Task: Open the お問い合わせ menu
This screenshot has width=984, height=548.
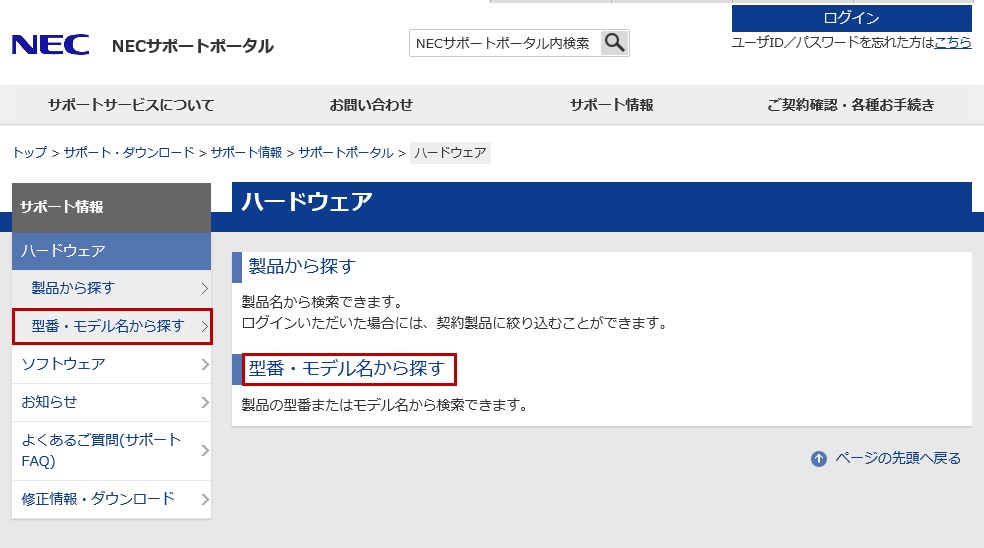Action: point(372,105)
